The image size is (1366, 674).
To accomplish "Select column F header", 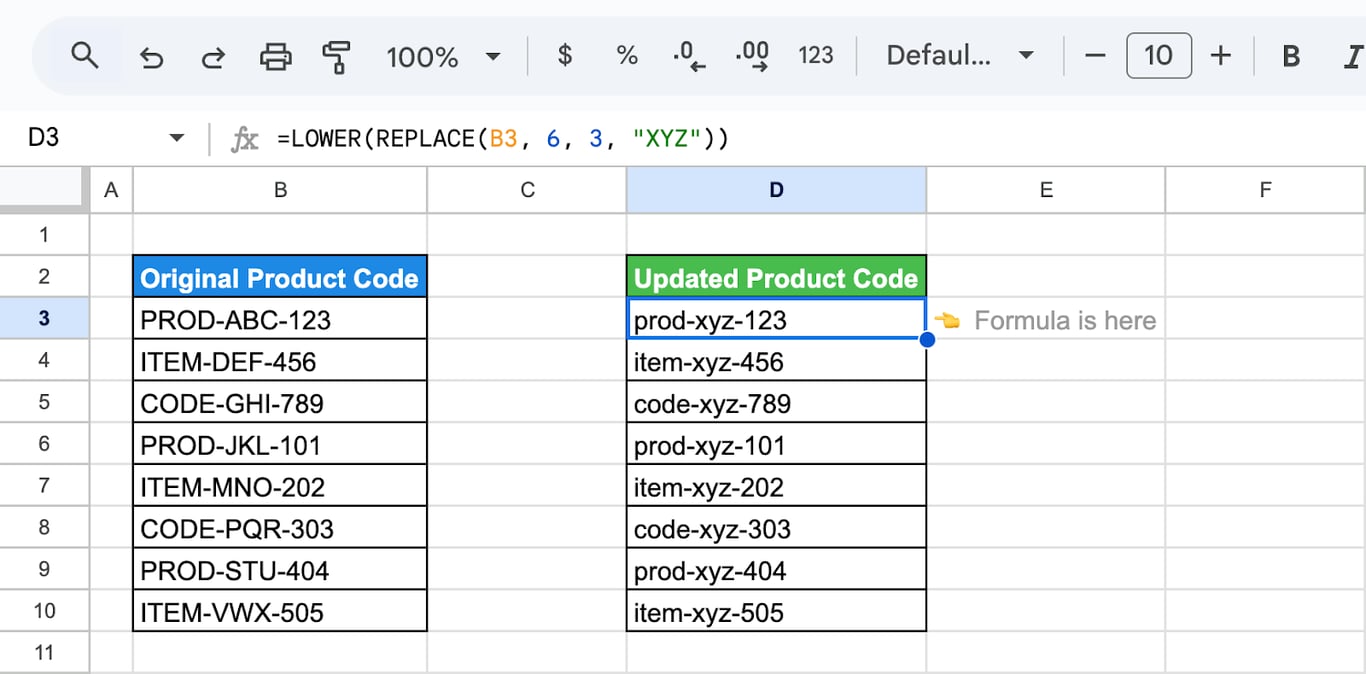I will [x=1265, y=190].
